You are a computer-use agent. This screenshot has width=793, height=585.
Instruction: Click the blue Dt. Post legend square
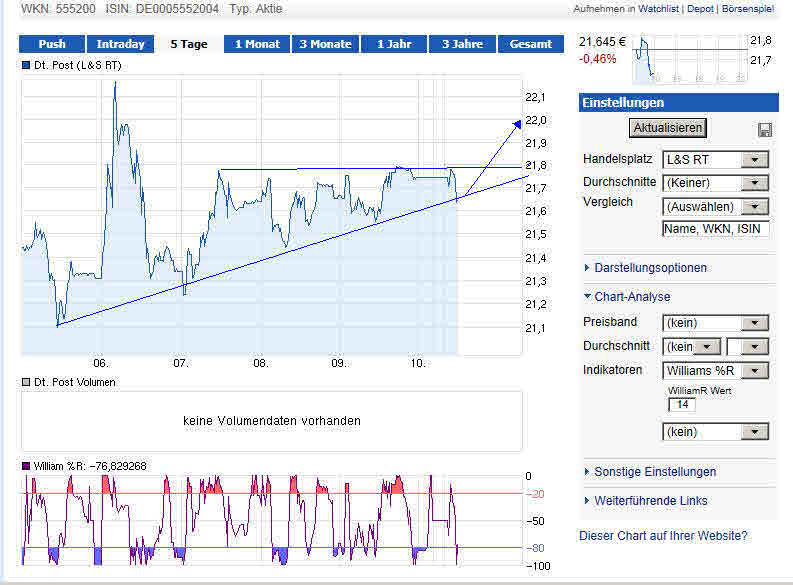[26, 65]
